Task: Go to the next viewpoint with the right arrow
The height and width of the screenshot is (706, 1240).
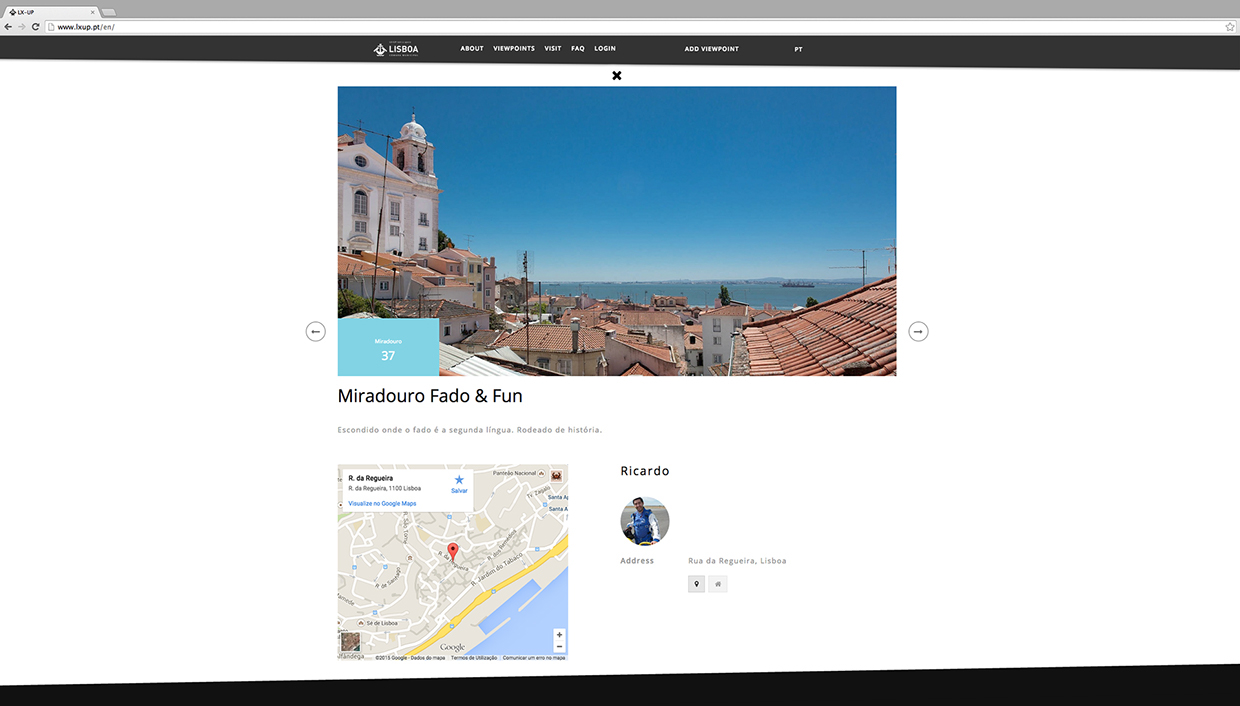Action: [x=918, y=331]
